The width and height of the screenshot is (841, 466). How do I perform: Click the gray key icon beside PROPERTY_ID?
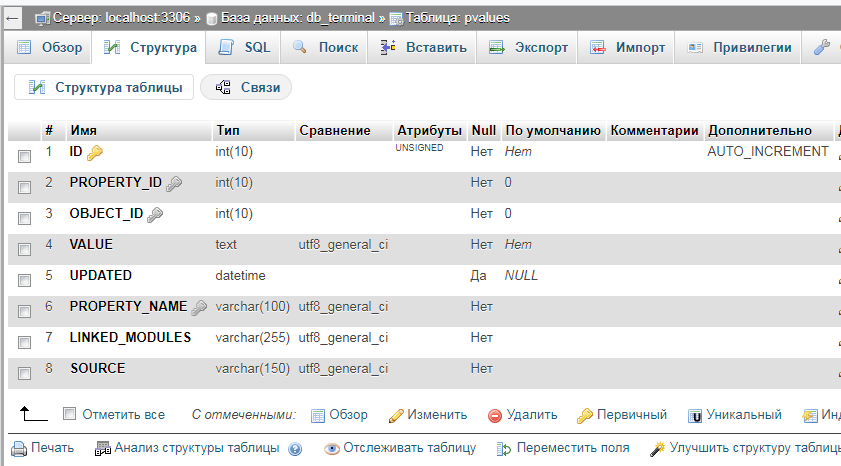click(x=174, y=184)
